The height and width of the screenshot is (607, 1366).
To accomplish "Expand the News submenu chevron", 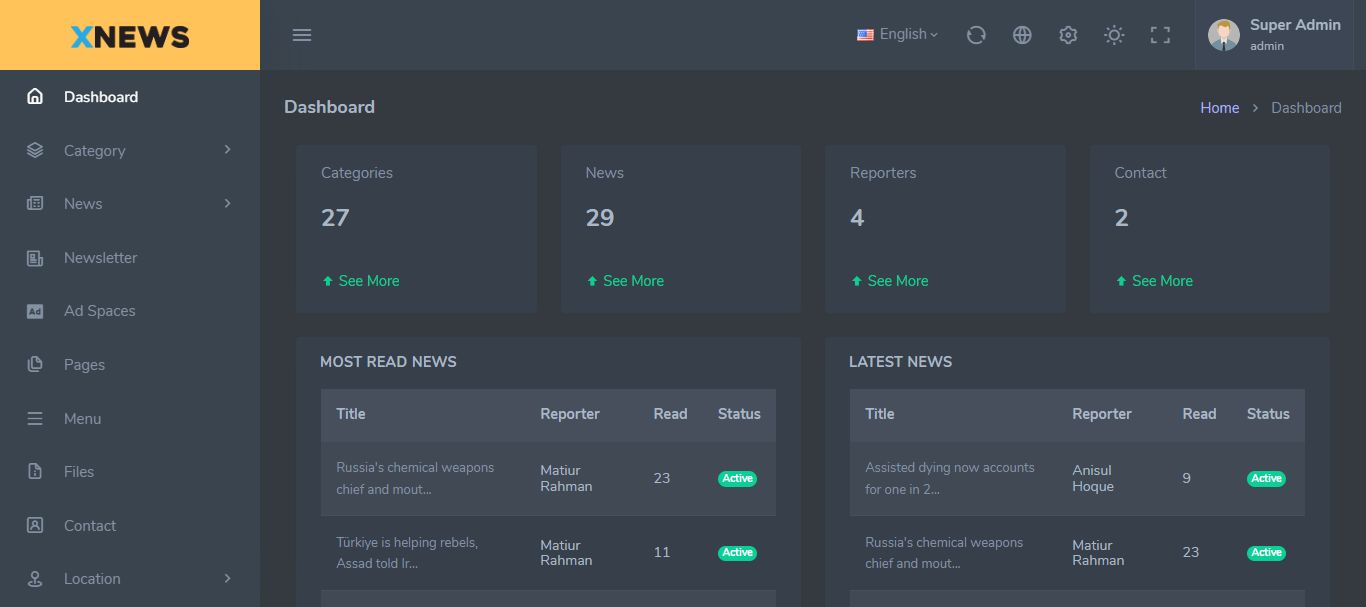I will (227, 204).
